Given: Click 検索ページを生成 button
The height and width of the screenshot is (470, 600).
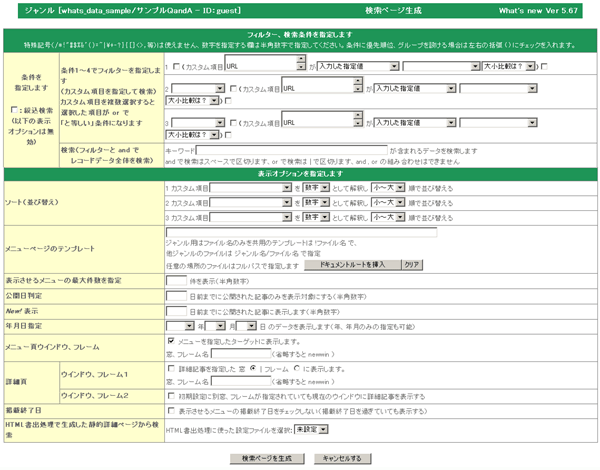Looking at the screenshot, I should click(x=267, y=459).
